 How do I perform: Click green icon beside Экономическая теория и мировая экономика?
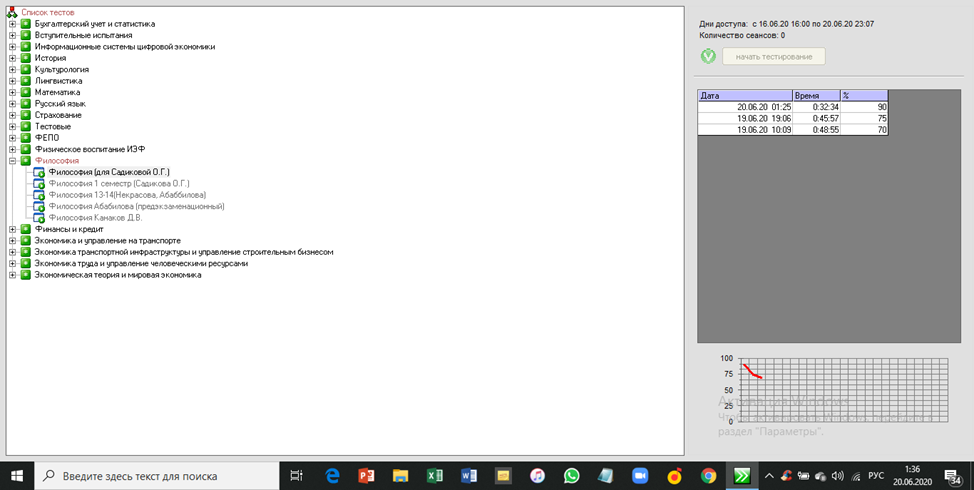point(25,275)
